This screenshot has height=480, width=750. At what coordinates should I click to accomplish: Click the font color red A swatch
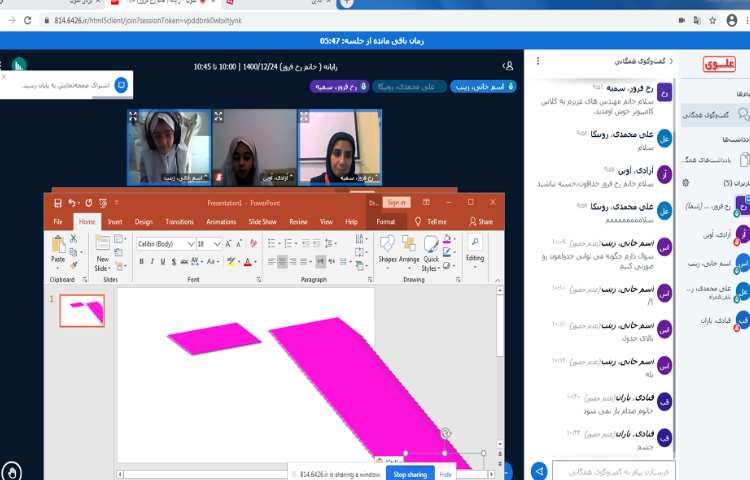click(x=246, y=262)
